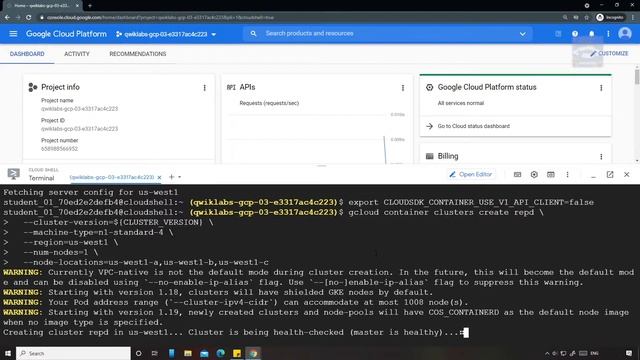Click the Customize button
Image resolution: width=640 pixels, height=360 pixels.
[x=609, y=53]
